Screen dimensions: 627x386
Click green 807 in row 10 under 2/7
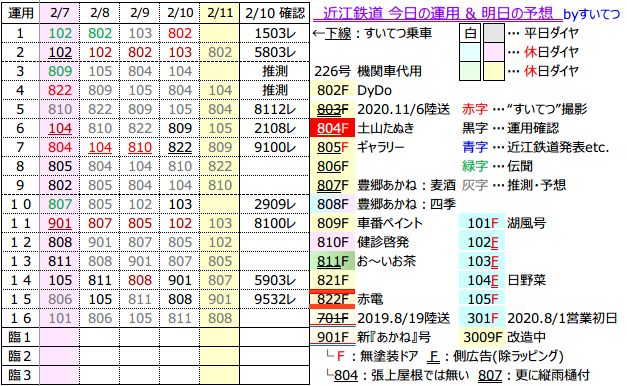60,204
